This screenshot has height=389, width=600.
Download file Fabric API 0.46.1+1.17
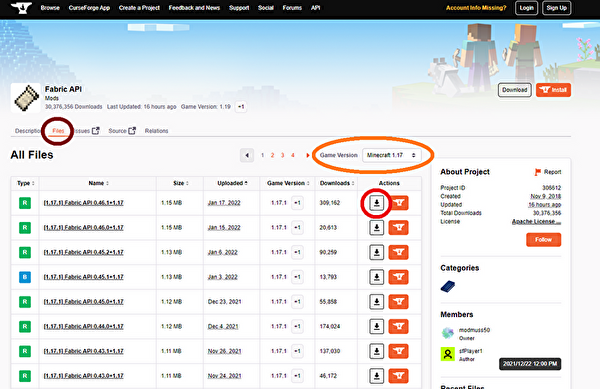click(377, 203)
